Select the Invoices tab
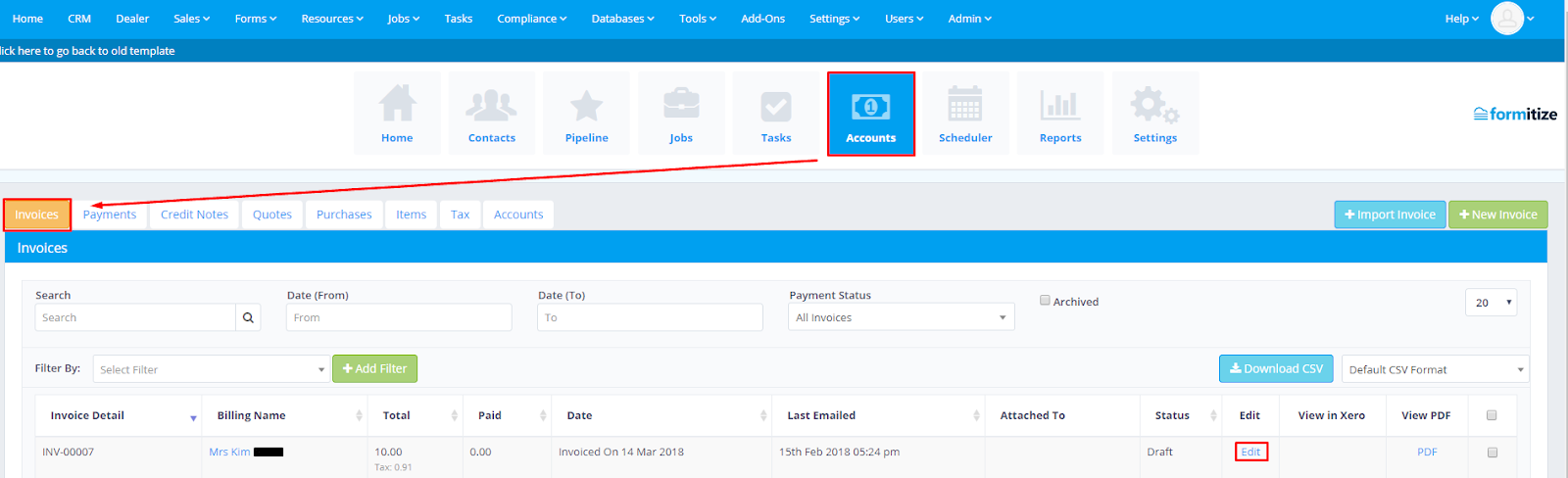Image resolution: width=1568 pixels, height=478 pixels. (37, 215)
